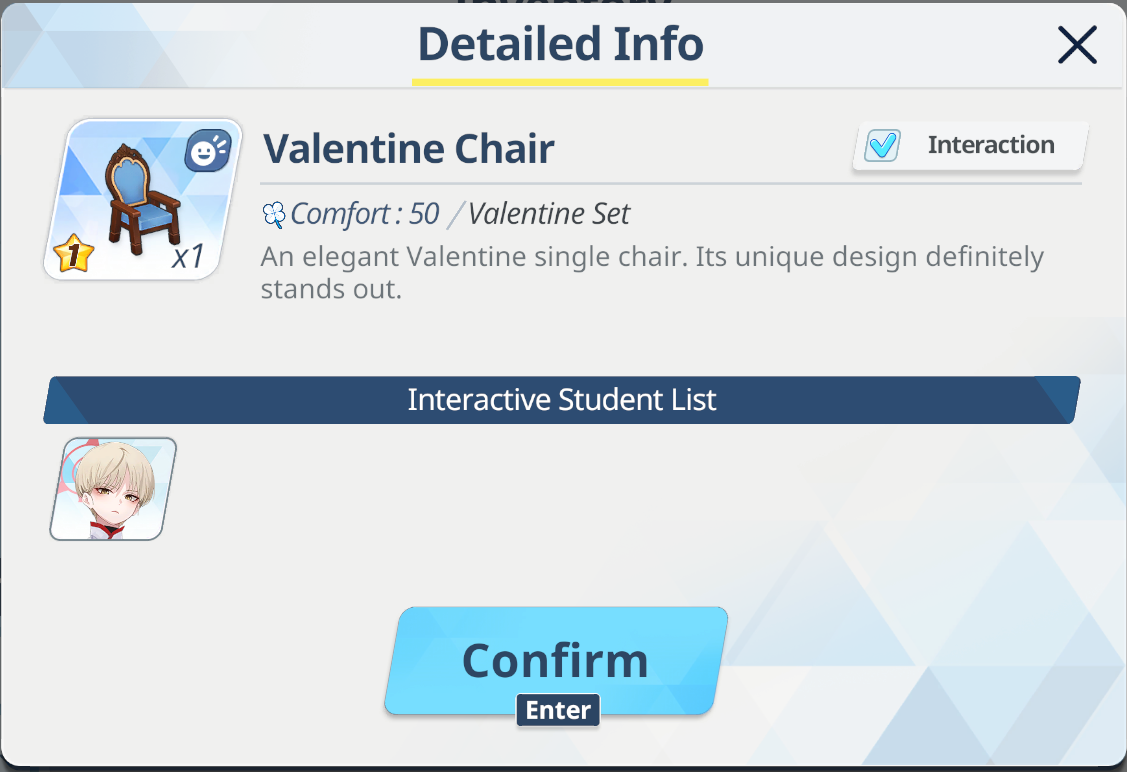Click the one-star rarity icon
1127x772 pixels.
point(73,254)
